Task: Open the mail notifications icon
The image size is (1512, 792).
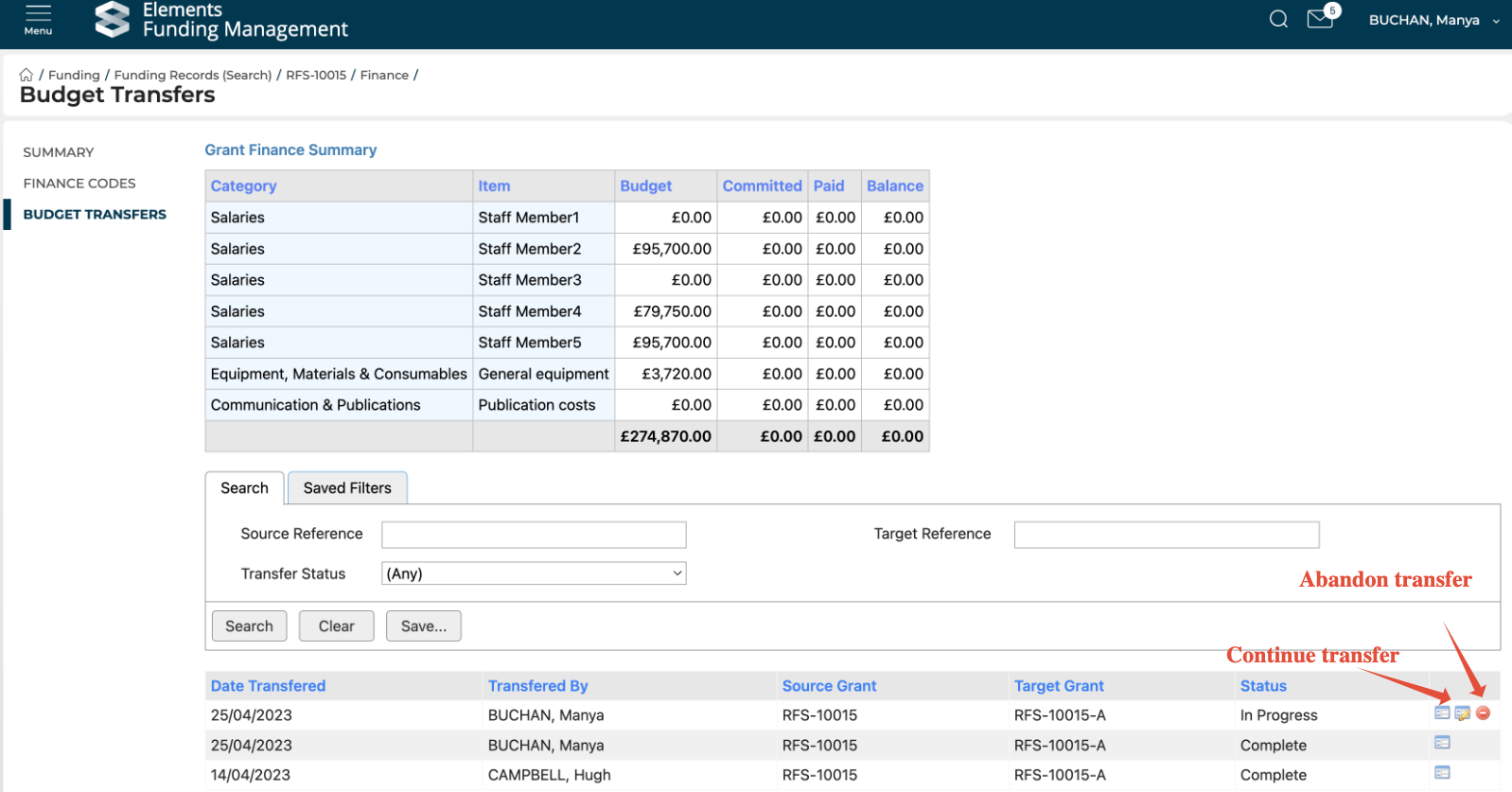Action: click(x=1320, y=19)
